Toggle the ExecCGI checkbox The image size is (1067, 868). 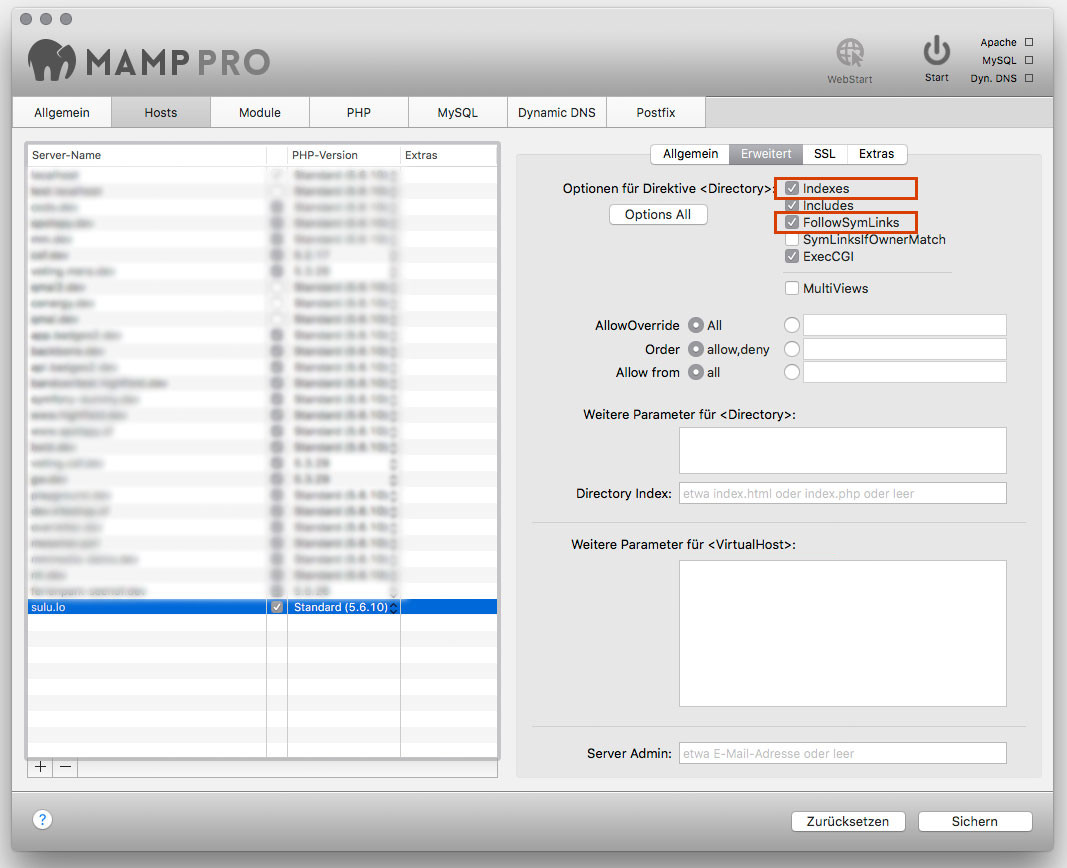click(x=791, y=256)
